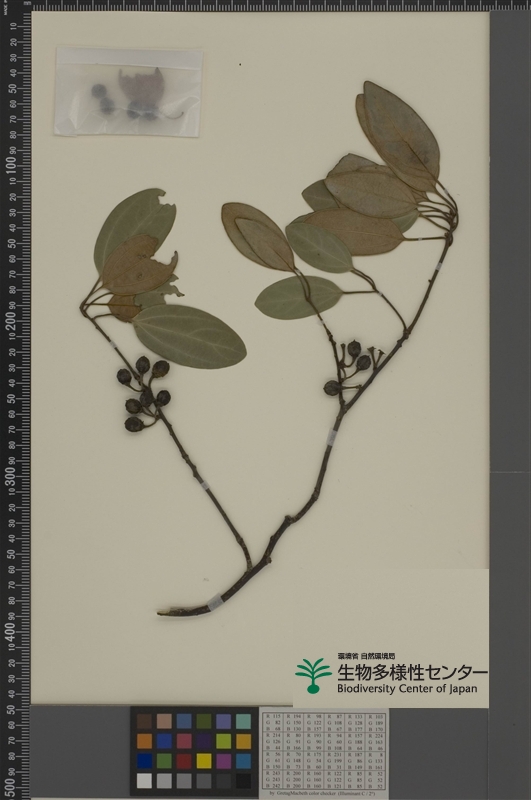
Task: Click the seed packet envelope on the sheet
Action: tap(128, 92)
